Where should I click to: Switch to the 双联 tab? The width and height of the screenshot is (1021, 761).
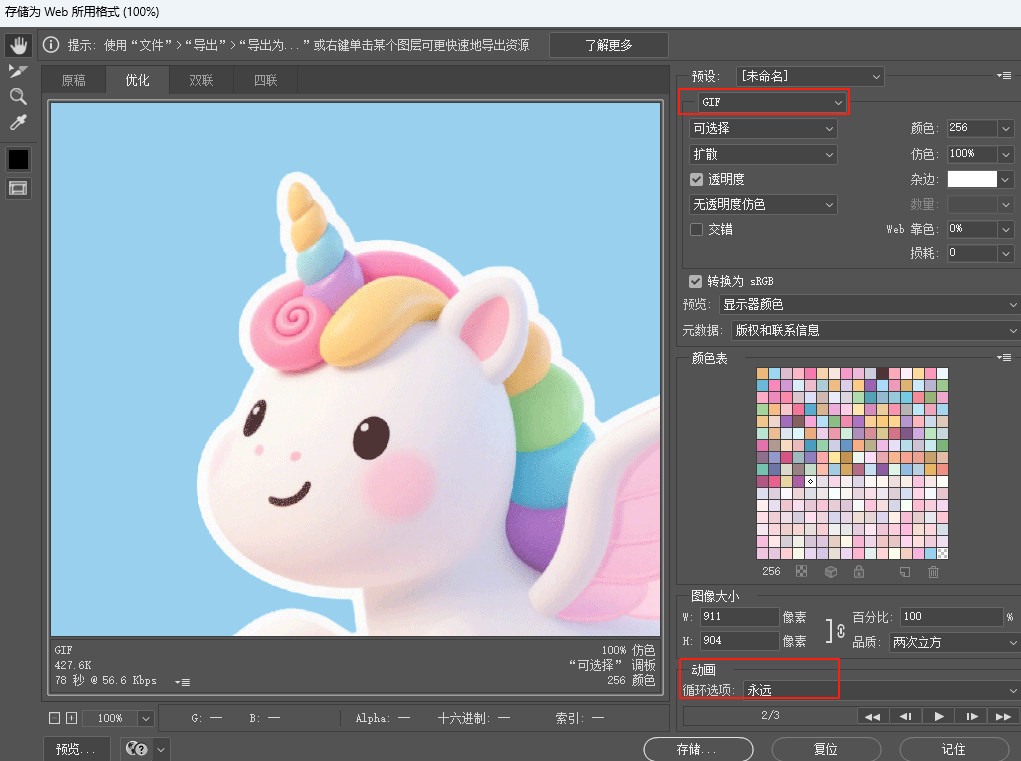(201, 80)
